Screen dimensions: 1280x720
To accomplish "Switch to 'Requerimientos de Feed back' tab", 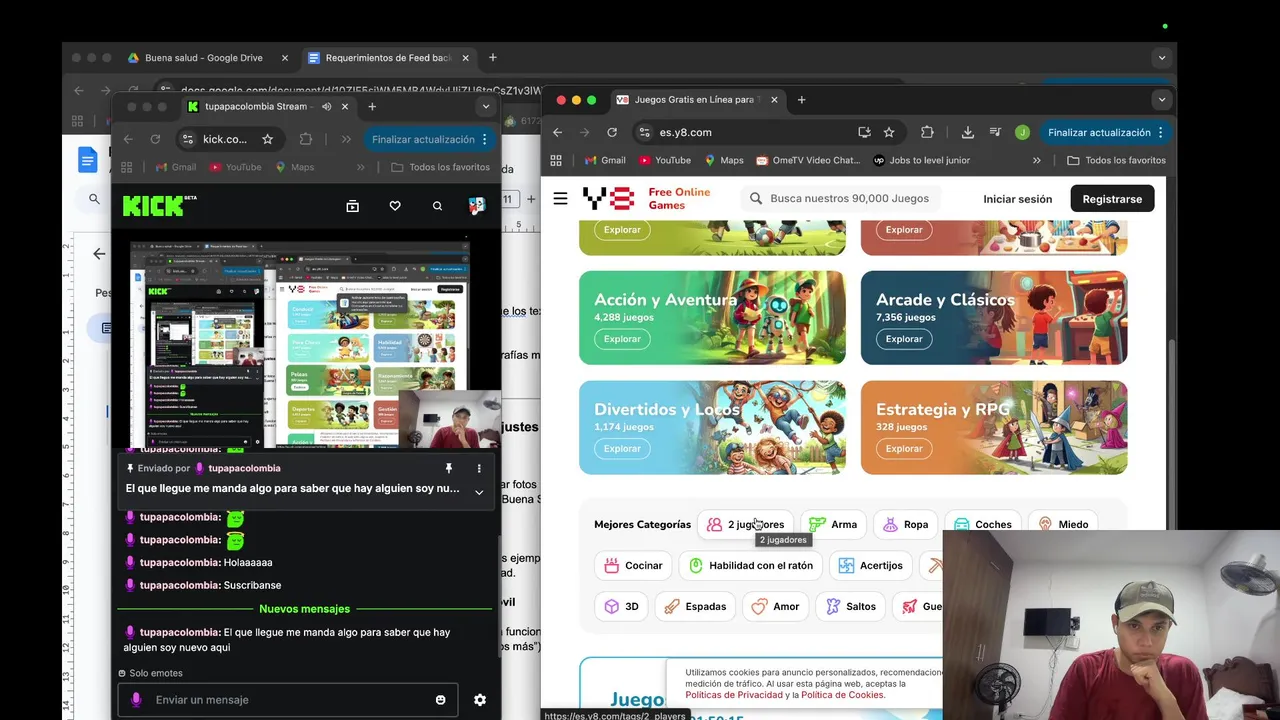I will tap(389, 58).
